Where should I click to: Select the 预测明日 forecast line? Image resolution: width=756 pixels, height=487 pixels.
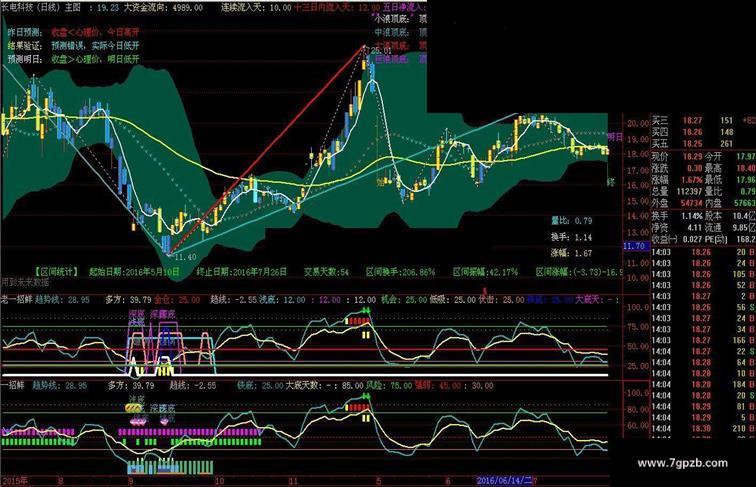pyautogui.click(x=73, y=59)
